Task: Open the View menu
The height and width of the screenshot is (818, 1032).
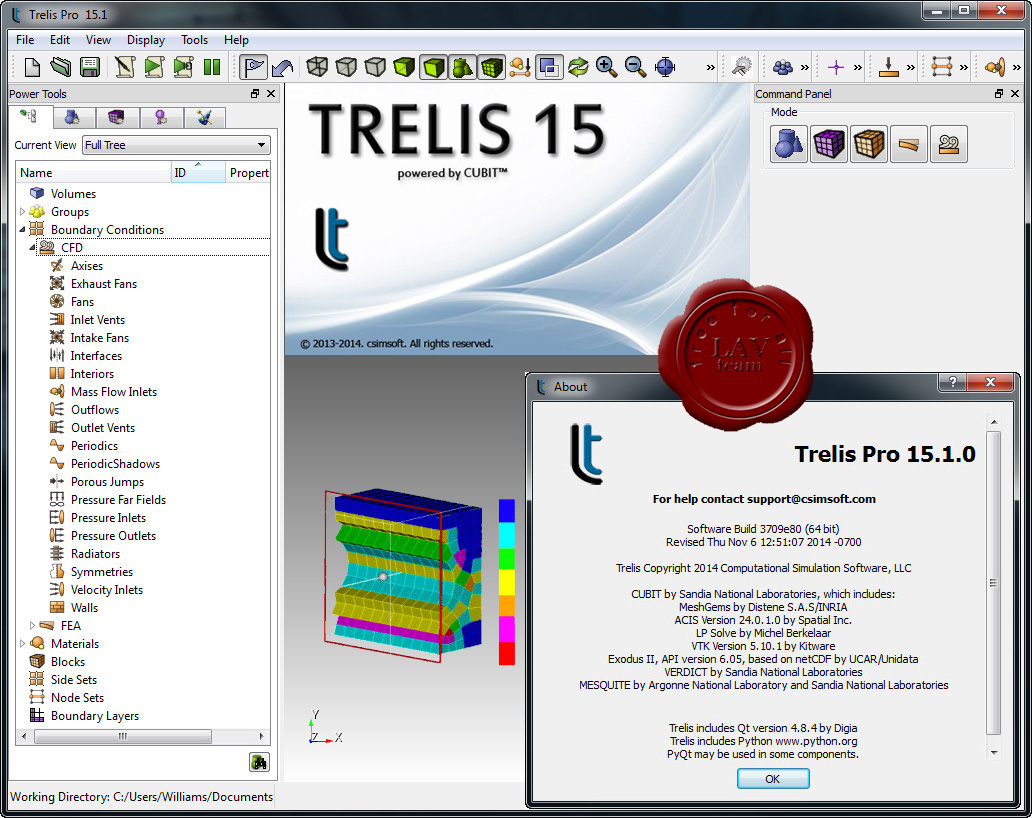Action: 98,39
